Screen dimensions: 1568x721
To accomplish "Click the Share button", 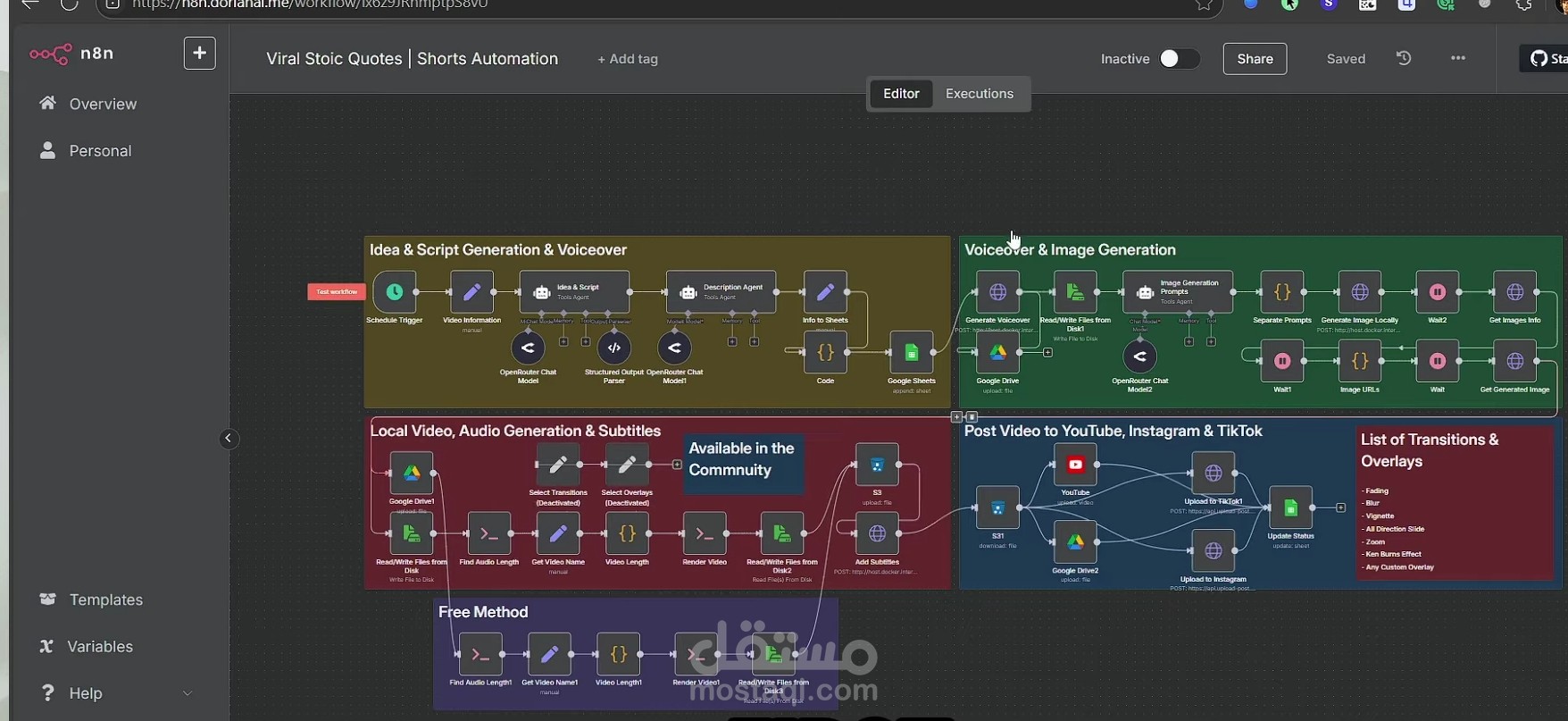I will coord(1255,59).
